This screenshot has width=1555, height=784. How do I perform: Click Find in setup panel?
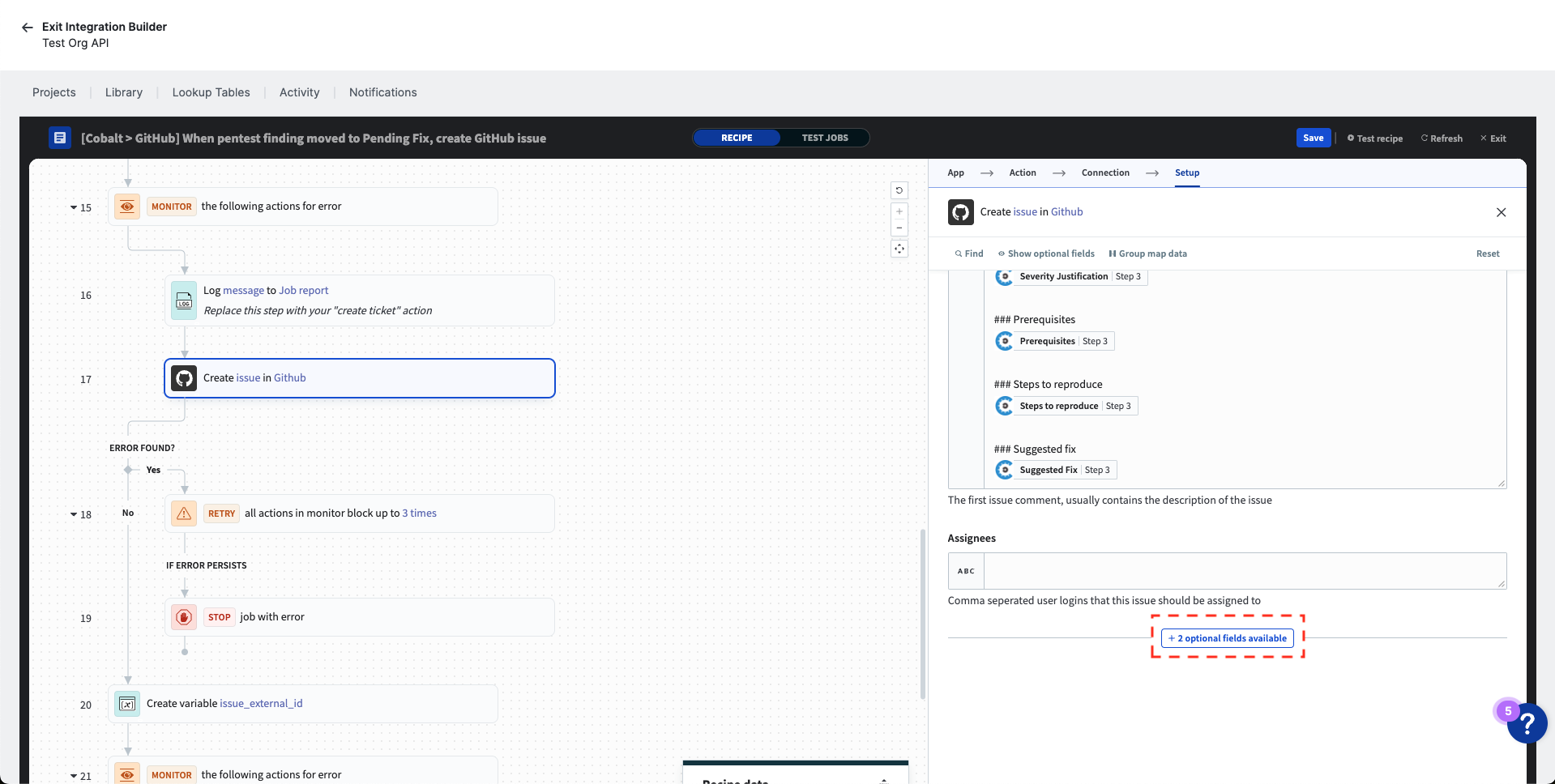(x=969, y=254)
